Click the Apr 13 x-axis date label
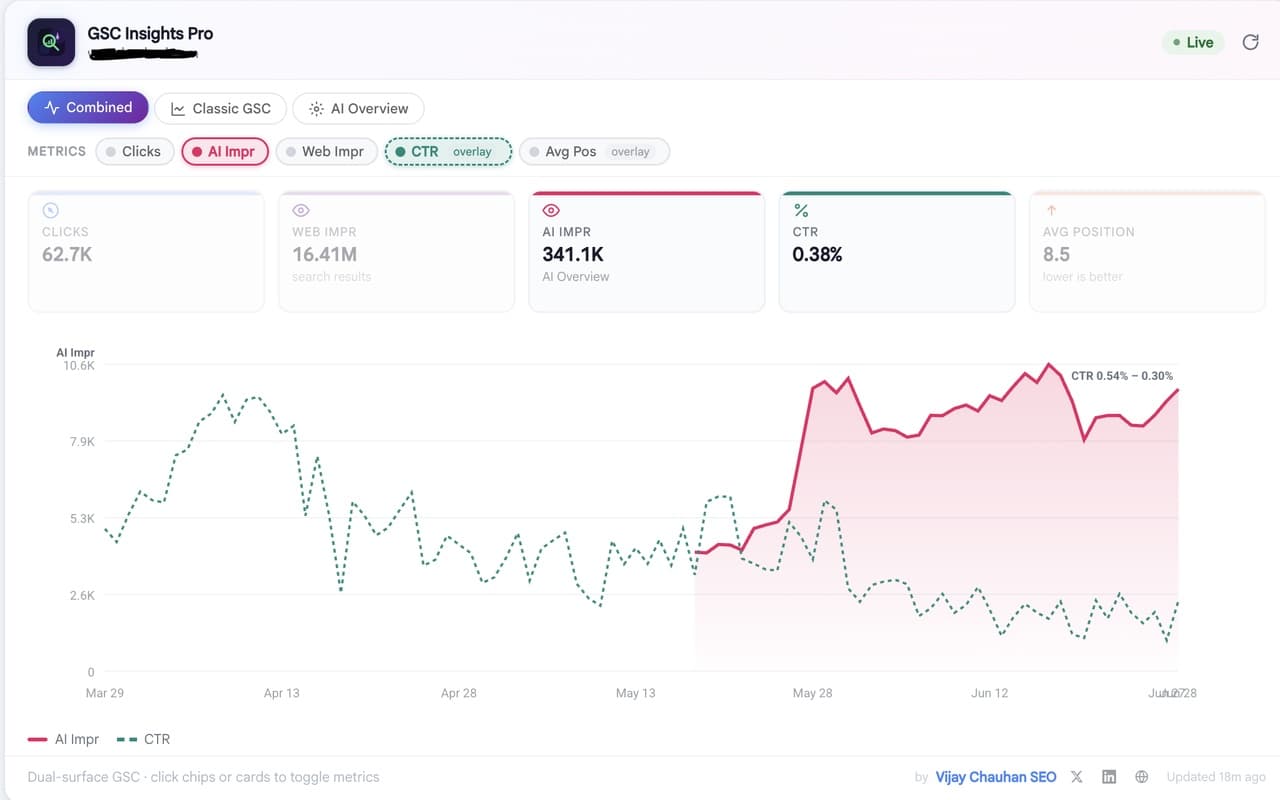Screen dimensions: 1280x800 [x=281, y=693]
